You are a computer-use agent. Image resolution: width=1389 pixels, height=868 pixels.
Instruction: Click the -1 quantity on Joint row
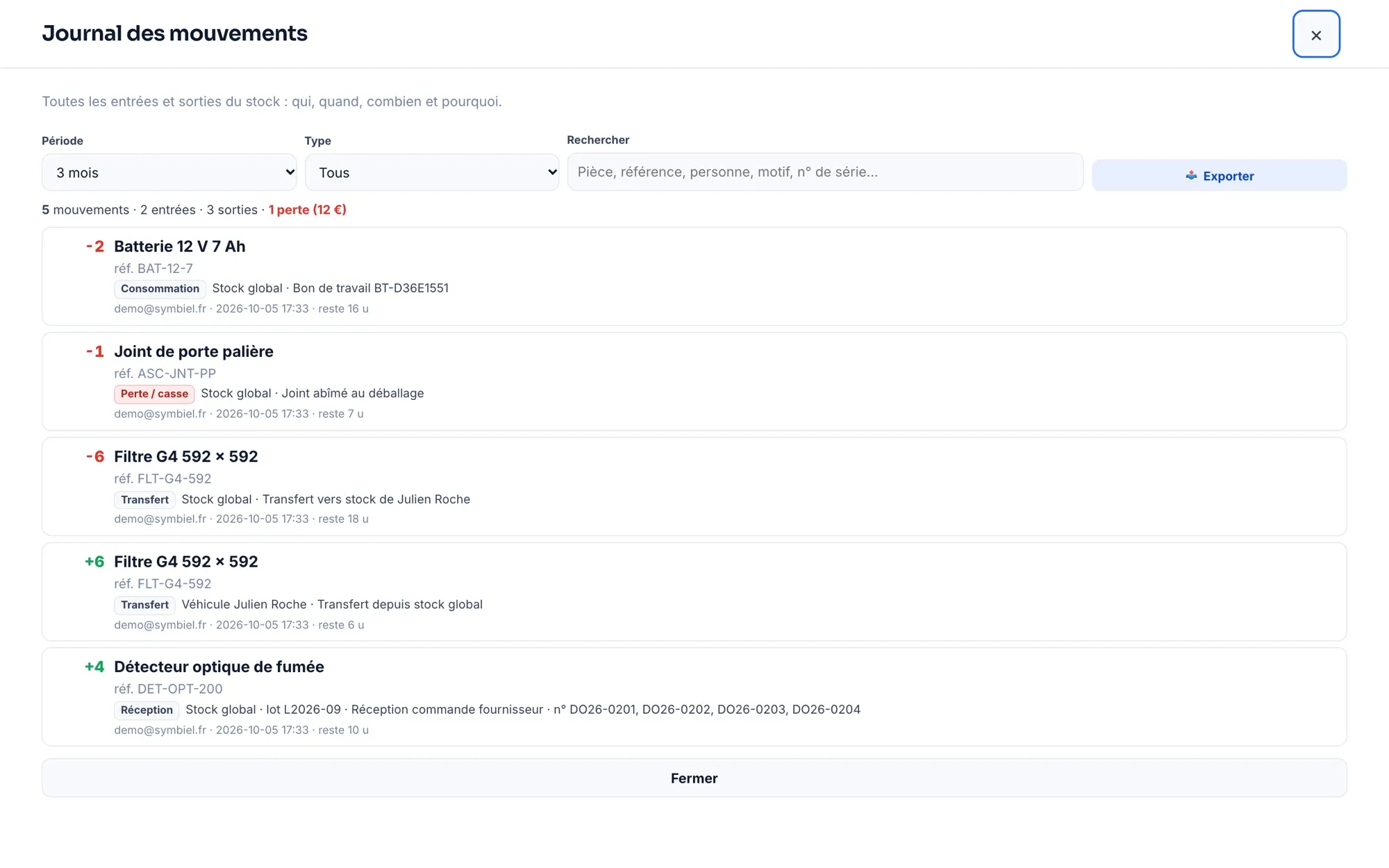95,351
